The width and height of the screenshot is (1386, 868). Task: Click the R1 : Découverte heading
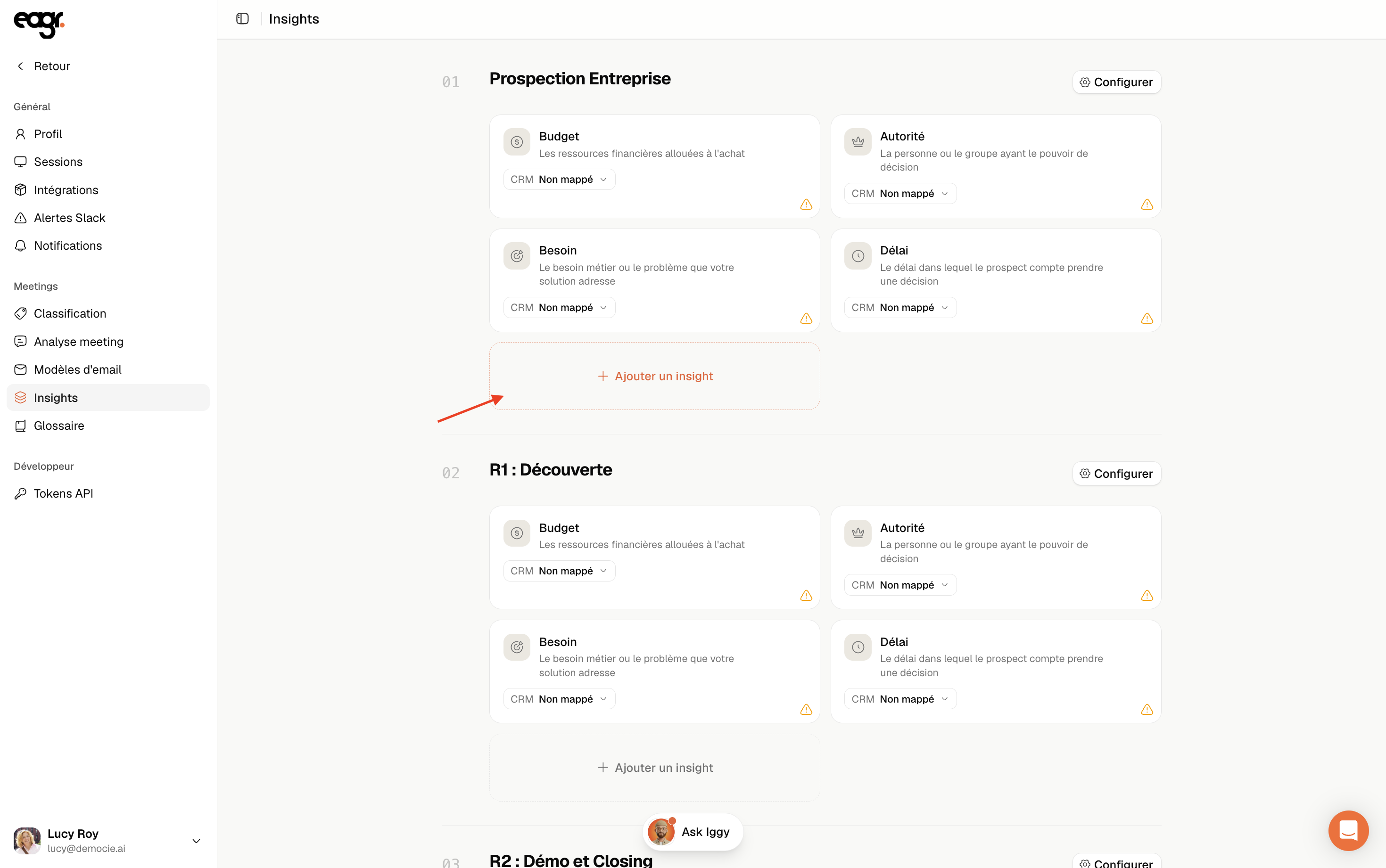pos(551,470)
